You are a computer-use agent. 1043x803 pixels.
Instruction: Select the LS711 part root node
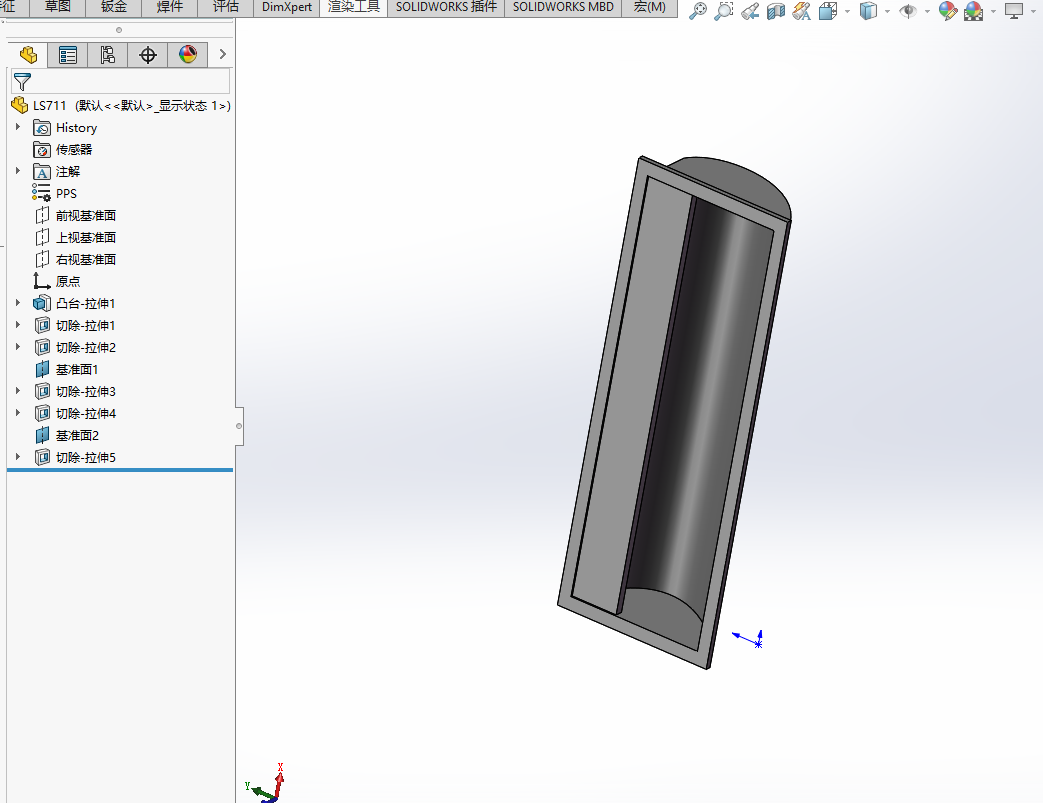(120, 105)
